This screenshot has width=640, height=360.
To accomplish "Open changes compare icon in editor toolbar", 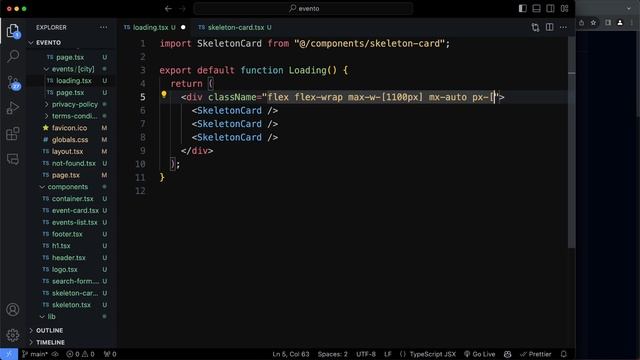I will 536,27.
